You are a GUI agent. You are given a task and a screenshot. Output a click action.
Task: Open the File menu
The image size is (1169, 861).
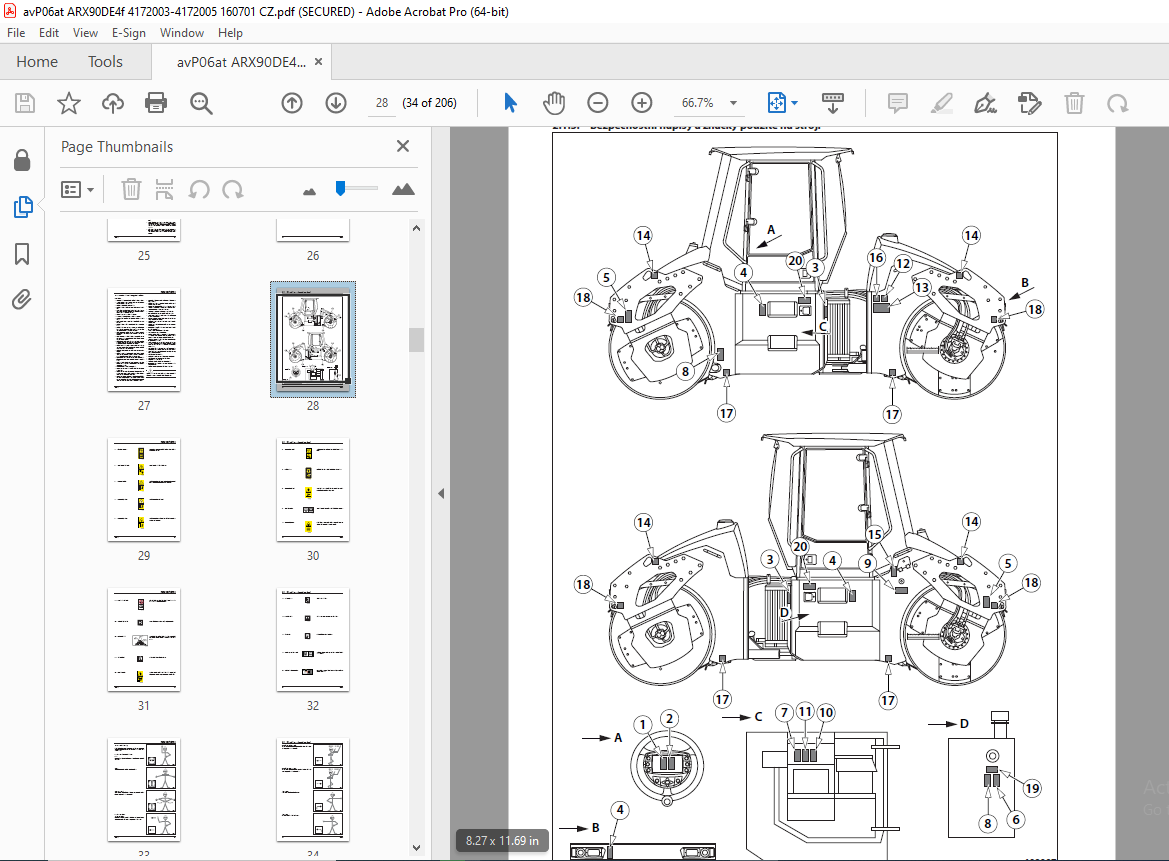pyautogui.click(x=16, y=33)
